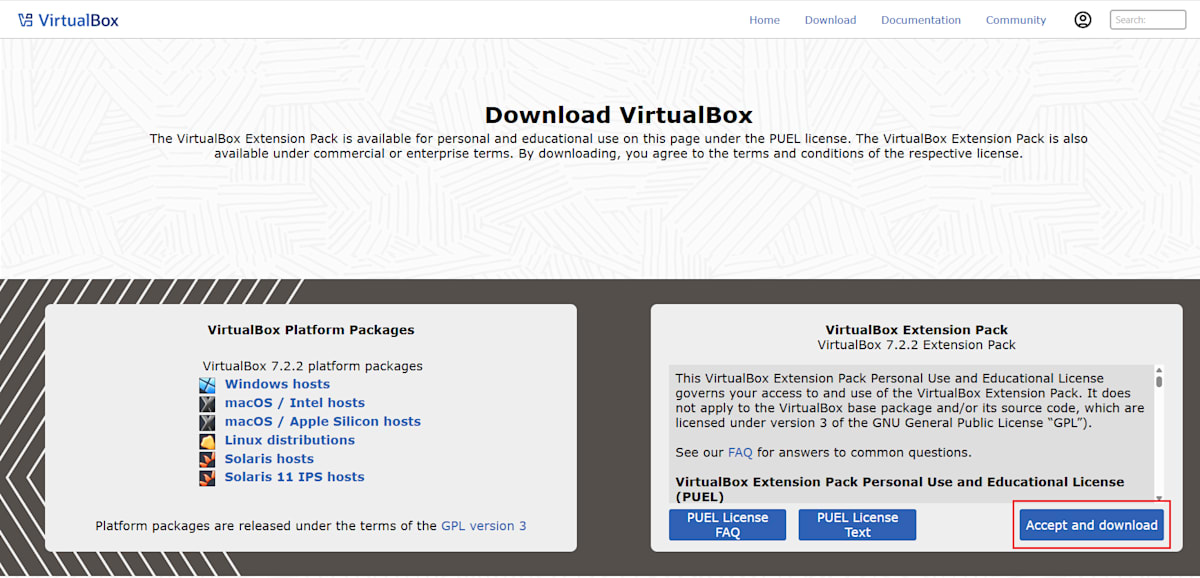Viewport: 1200px width, 578px height.
Task: Click the macOS / Intel hosts icon
Action: 207,403
